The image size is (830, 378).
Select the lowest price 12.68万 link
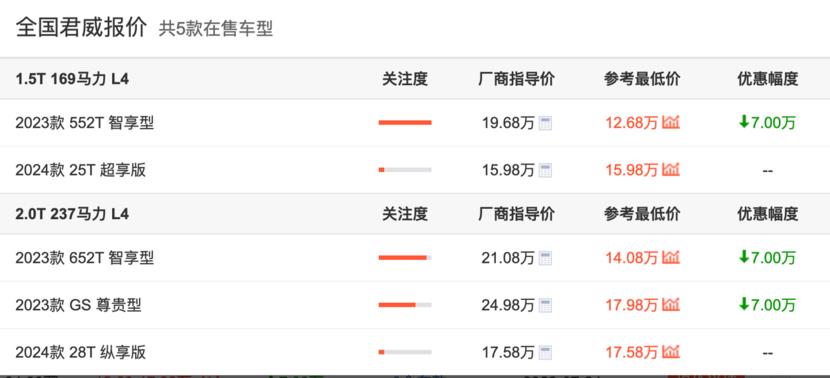[631, 123]
